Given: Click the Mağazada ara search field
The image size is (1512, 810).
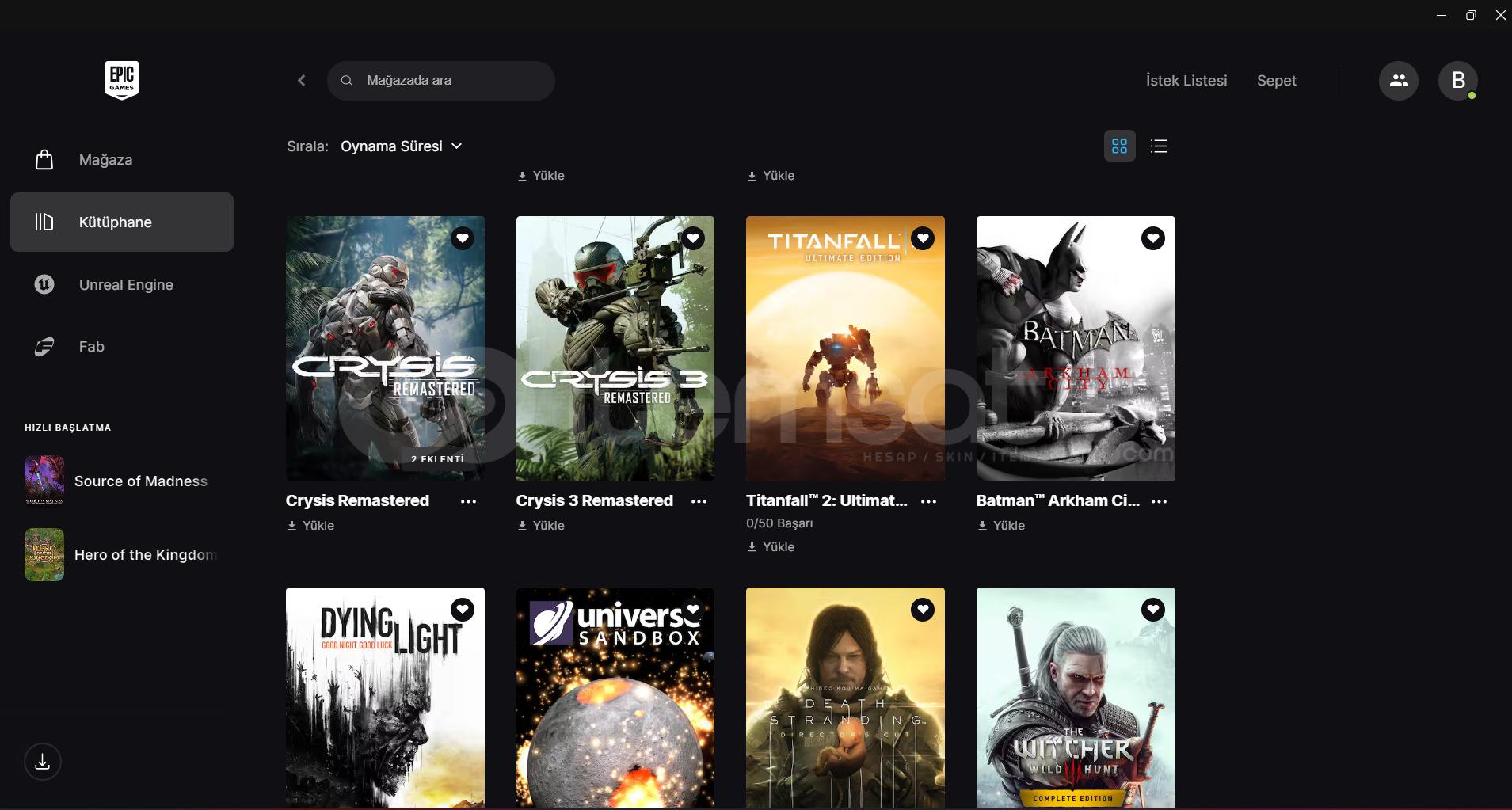Looking at the screenshot, I should [451, 81].
